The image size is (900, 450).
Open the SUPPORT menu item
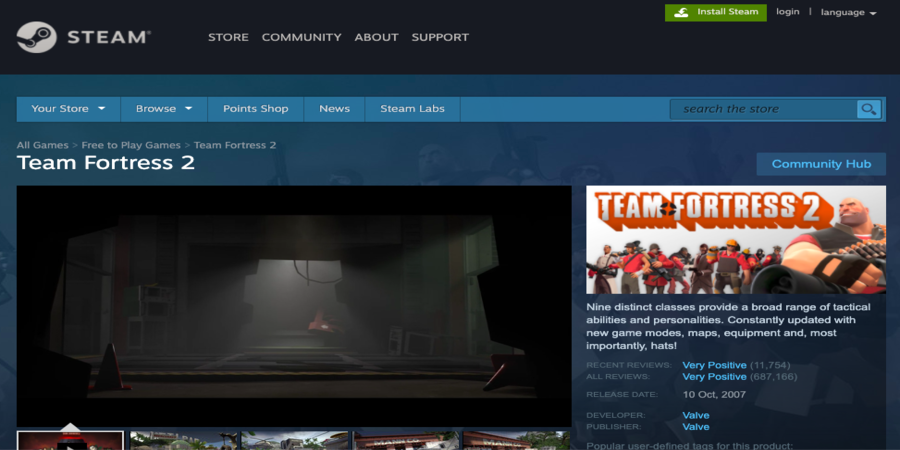tap(440, 37)
